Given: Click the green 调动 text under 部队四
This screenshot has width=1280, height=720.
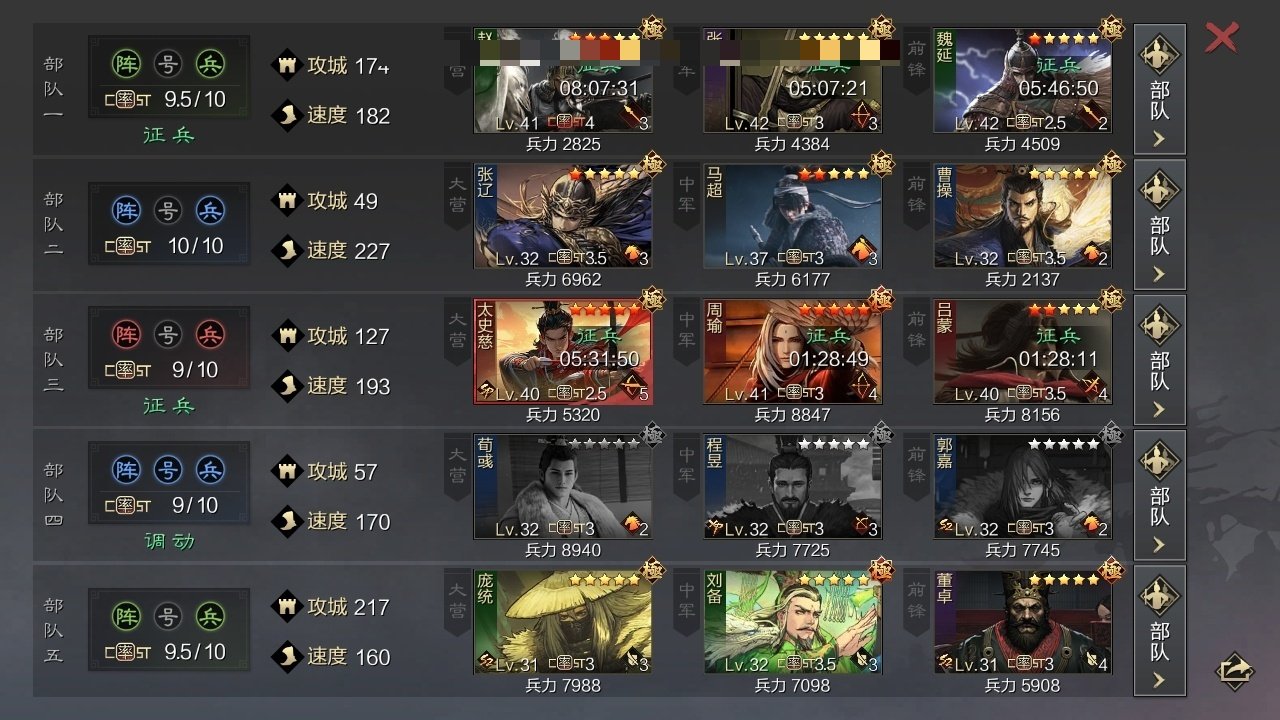Looking at the screenshot, I should click(169, 541).
